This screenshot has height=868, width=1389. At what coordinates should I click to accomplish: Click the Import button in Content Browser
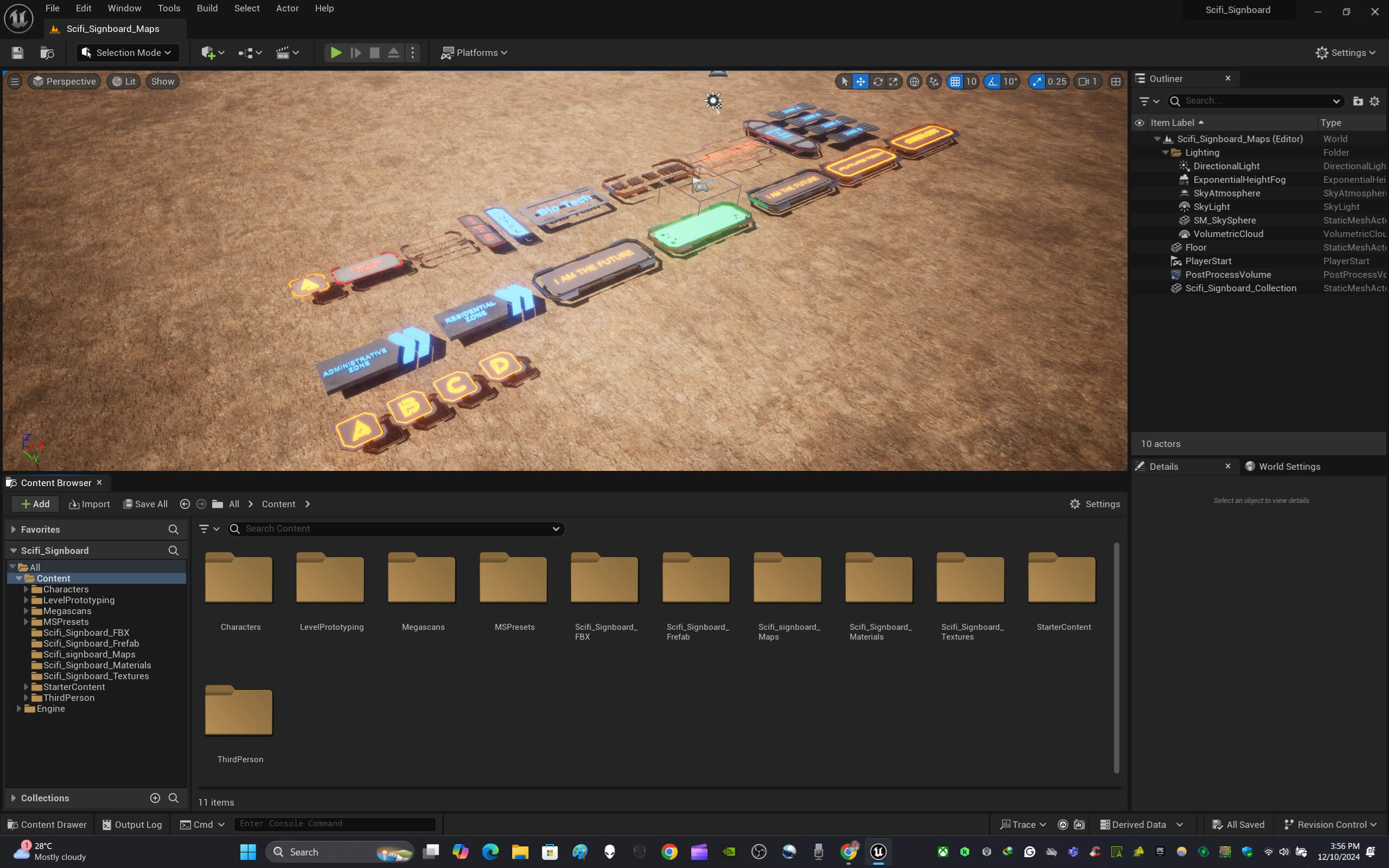(x=90, y=504)
